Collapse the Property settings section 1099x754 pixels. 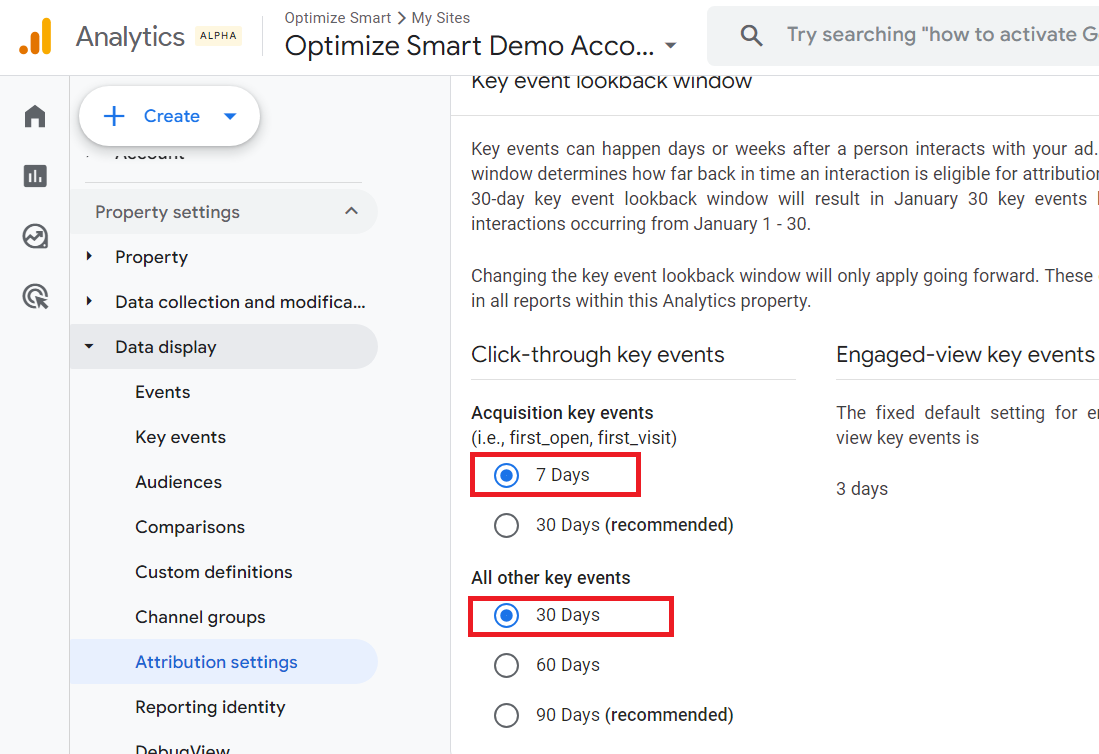[x=351, y=212]
